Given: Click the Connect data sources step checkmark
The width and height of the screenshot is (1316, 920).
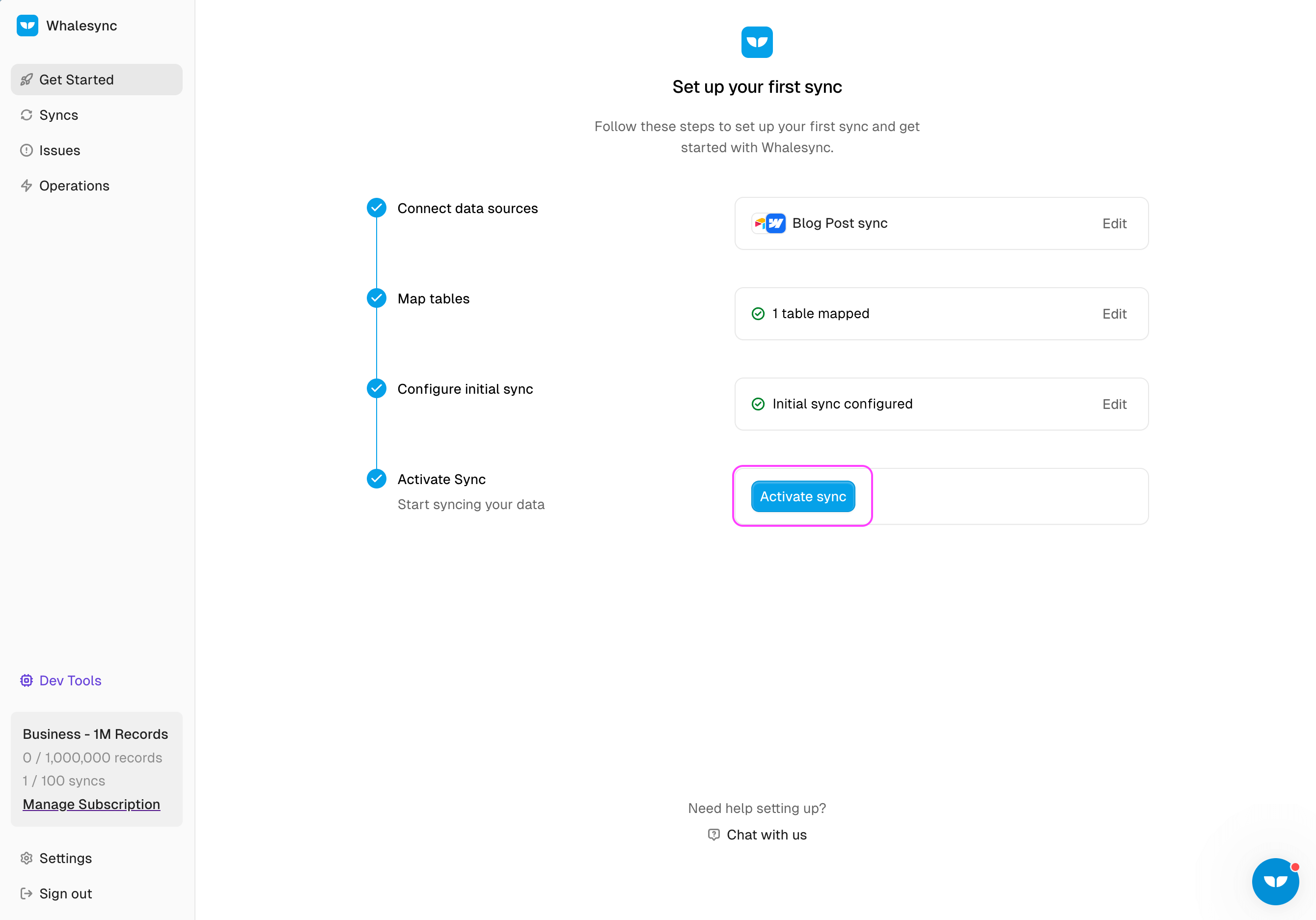Looking at the screenshot, I should 377,208.
